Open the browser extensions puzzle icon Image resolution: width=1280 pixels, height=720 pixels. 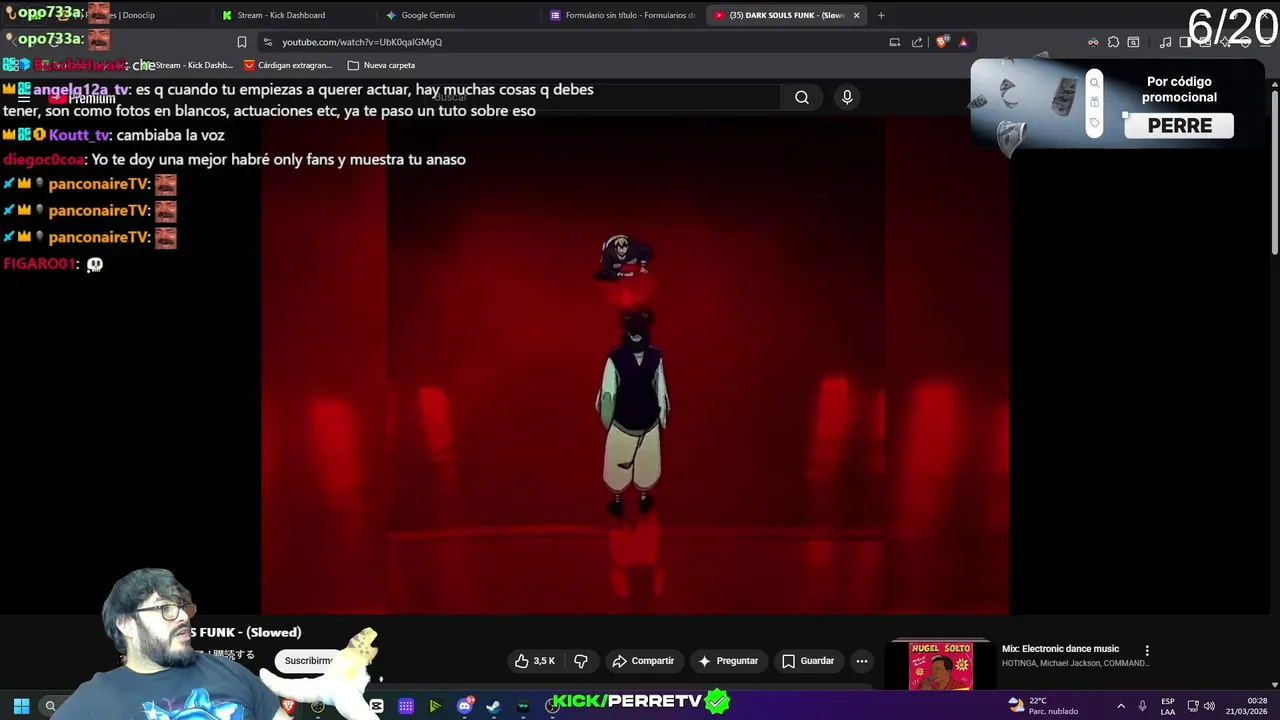pyautogui.click(x=1113, y=42)
